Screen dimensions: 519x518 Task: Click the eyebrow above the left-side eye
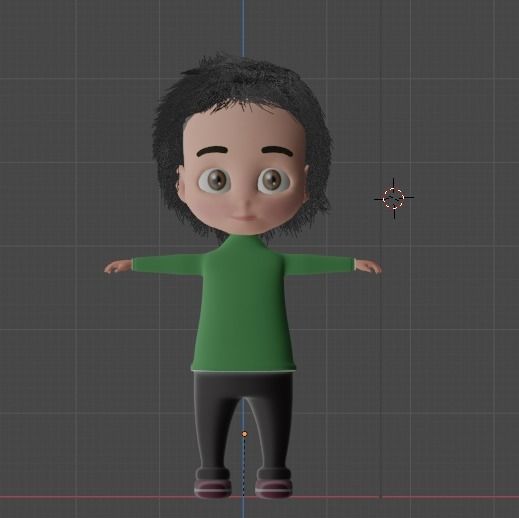[x=212, y=151]
